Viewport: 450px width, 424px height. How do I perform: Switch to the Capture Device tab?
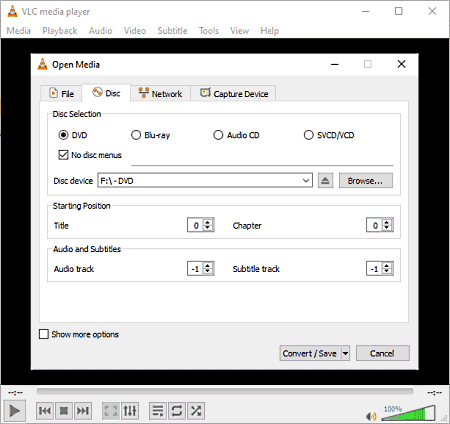pos(234,93)
